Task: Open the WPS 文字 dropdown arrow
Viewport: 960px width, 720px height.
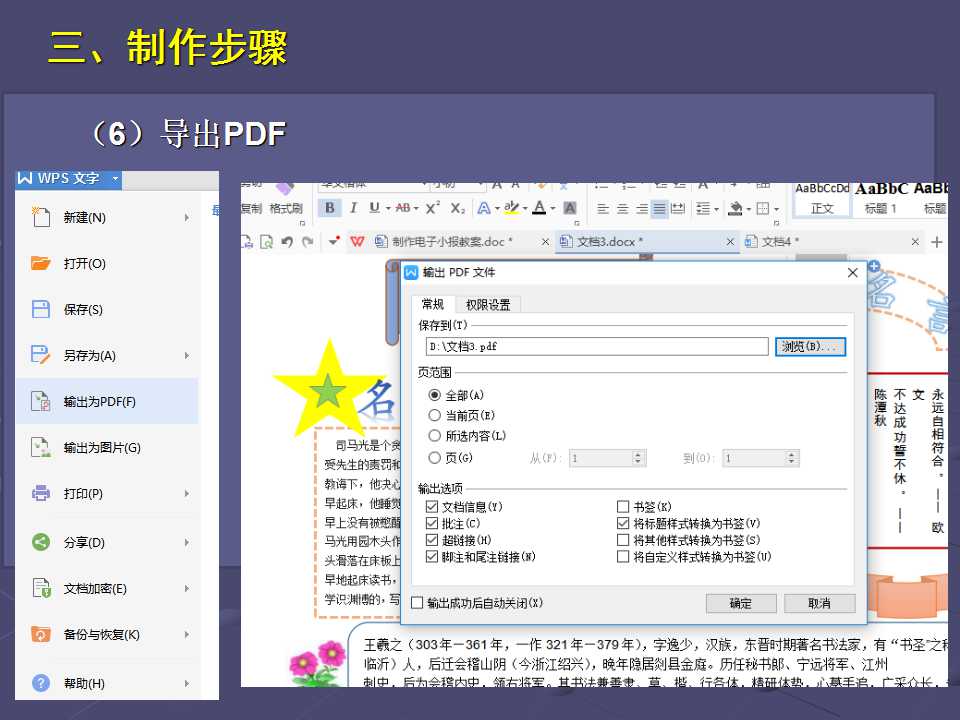Action: point(115,178)
